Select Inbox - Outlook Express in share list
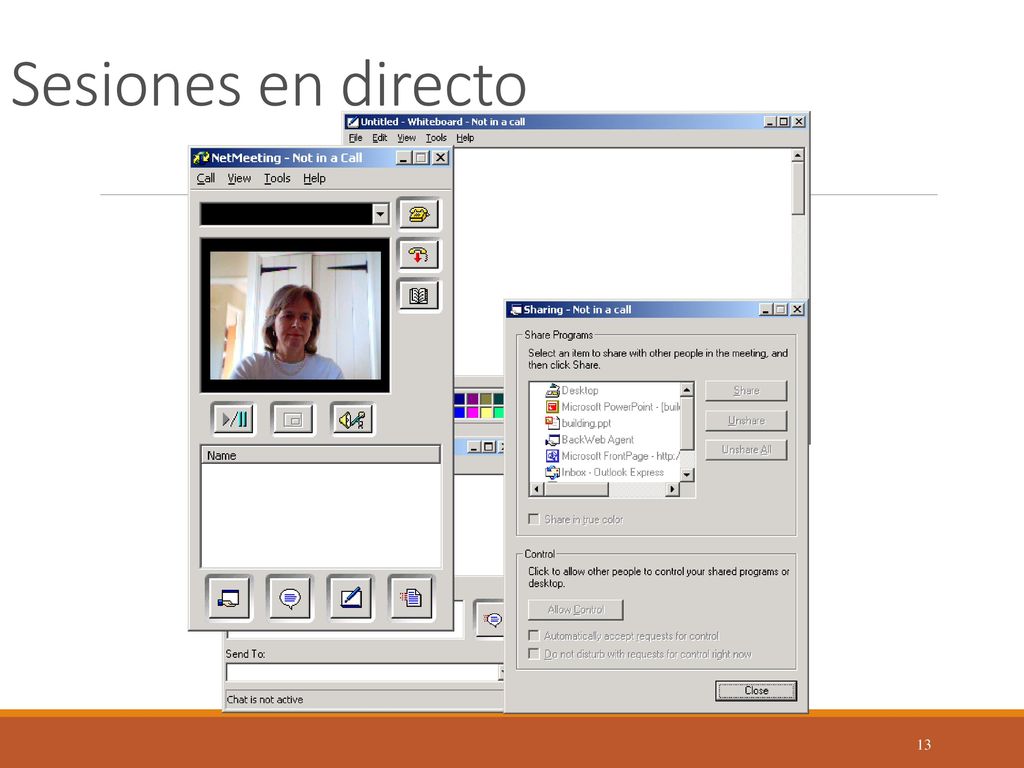The width and height of the screenshot is (1024, 768). (605, 472)
